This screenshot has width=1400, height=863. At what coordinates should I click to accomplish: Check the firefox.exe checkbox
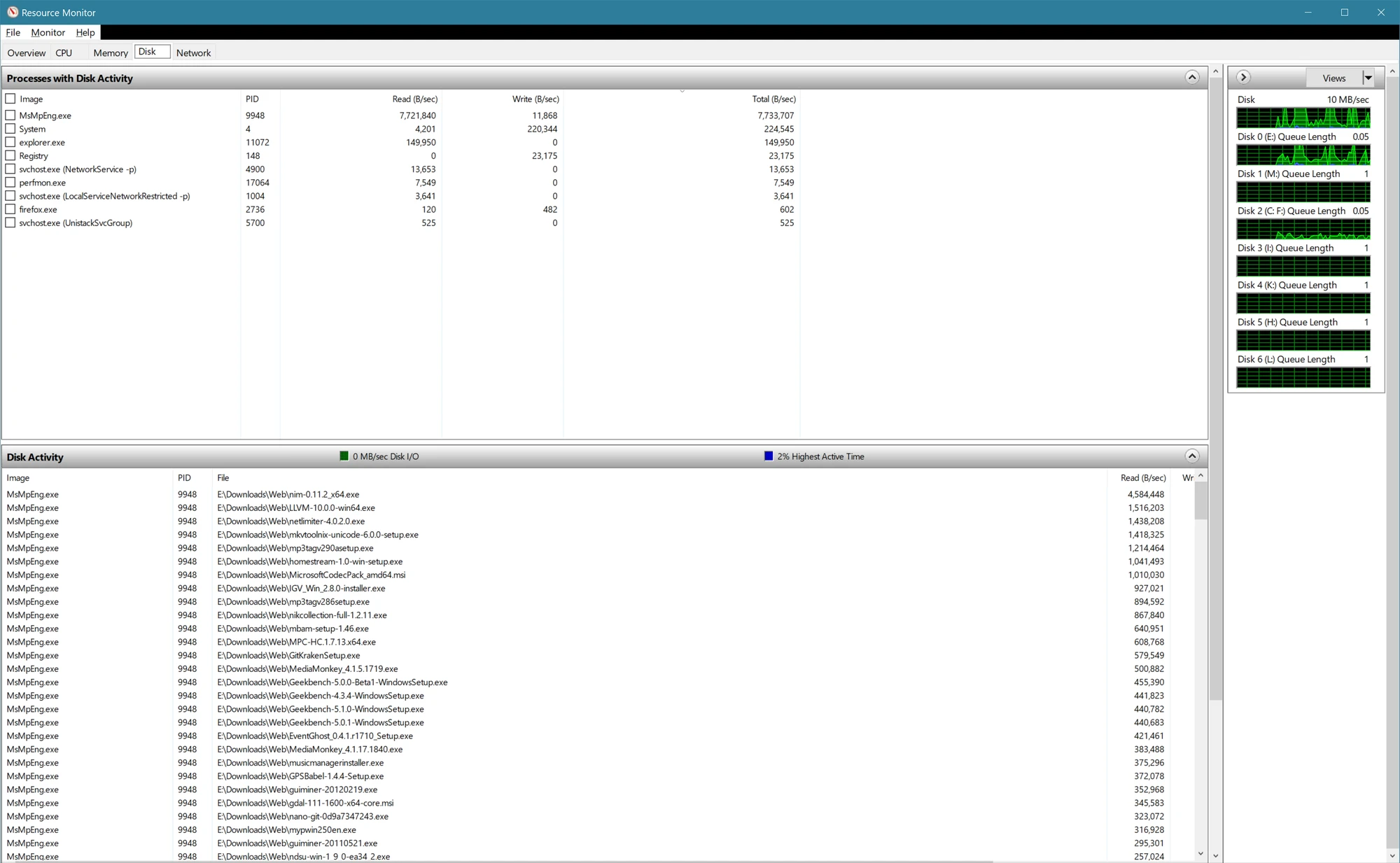[10, 209]
